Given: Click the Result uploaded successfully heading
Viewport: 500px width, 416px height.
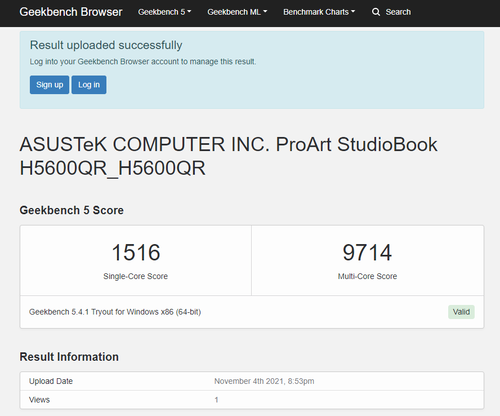Looking at the screenshot, I should 106,45.
